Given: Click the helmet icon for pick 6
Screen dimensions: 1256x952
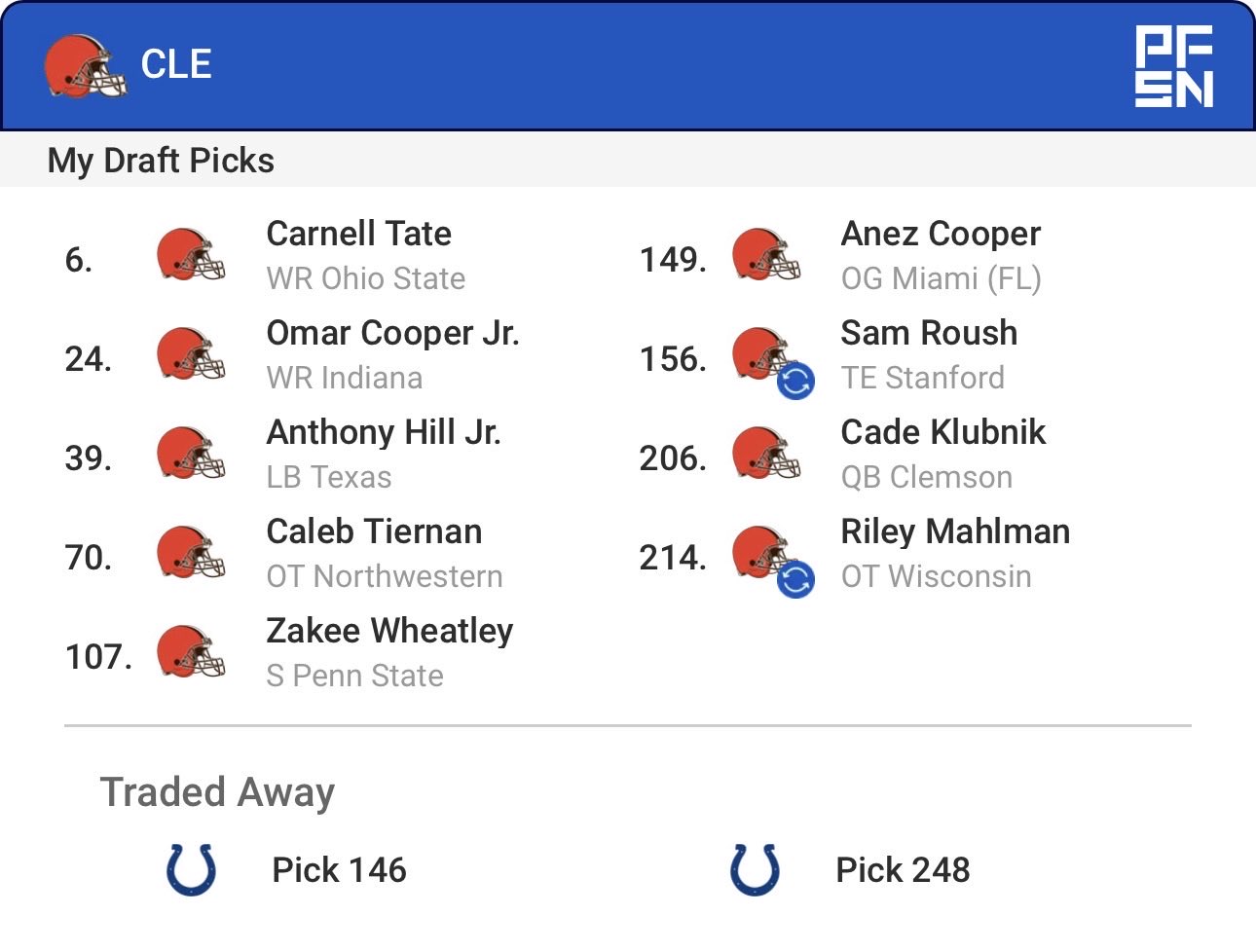Looking at the screenshot, I should [191, 256].
